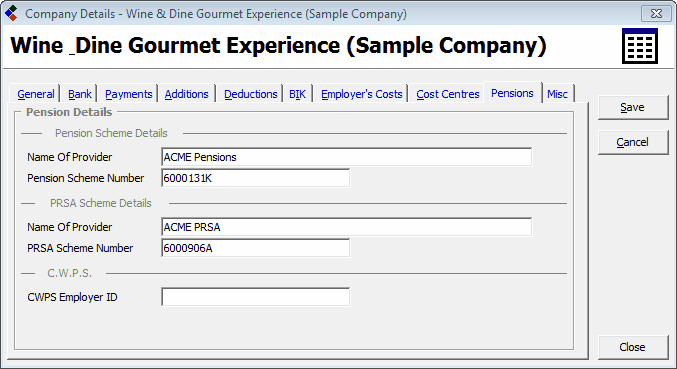Open the Misc tab

557,94
